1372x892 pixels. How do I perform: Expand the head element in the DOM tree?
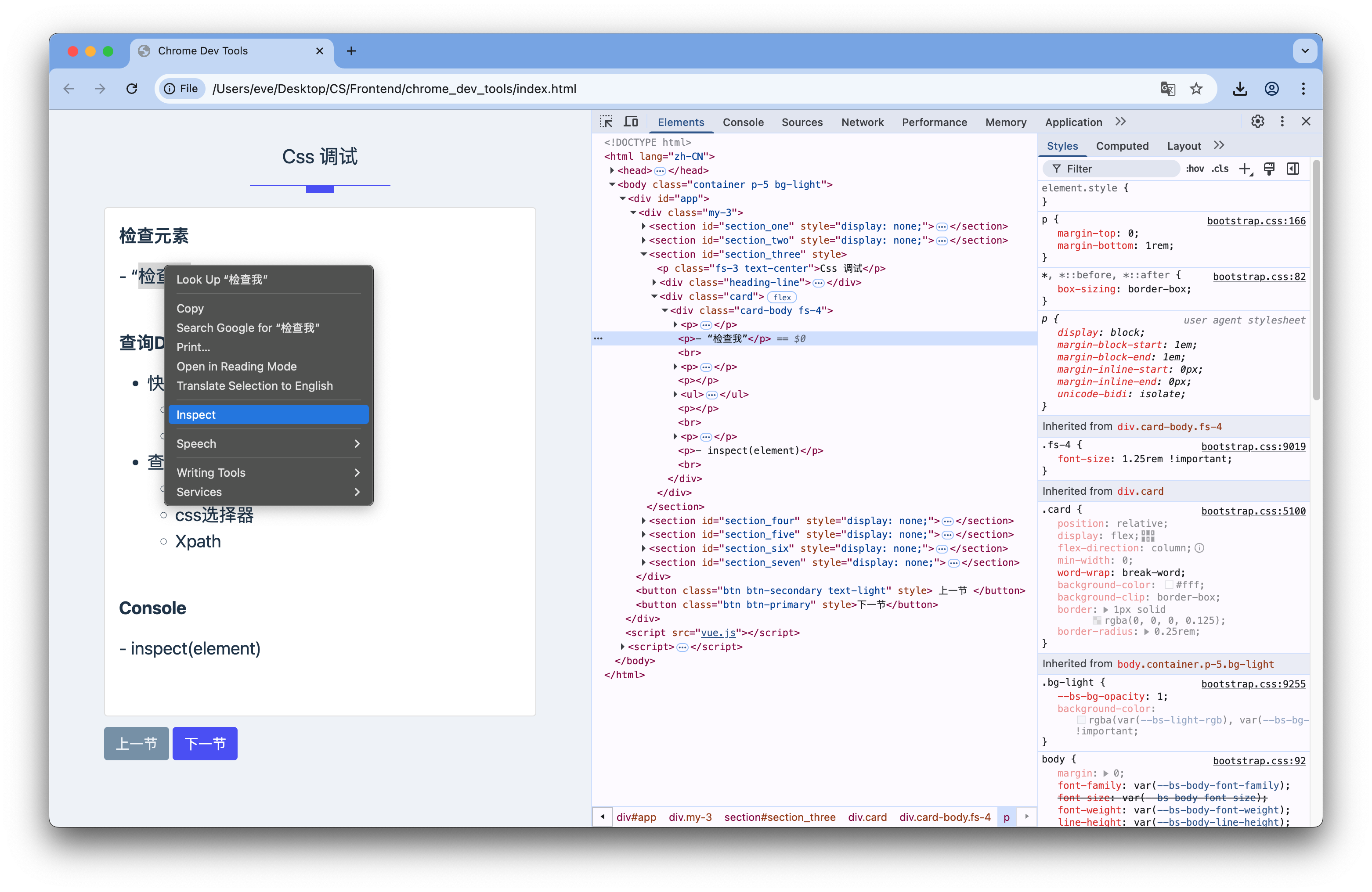[613, 170]
